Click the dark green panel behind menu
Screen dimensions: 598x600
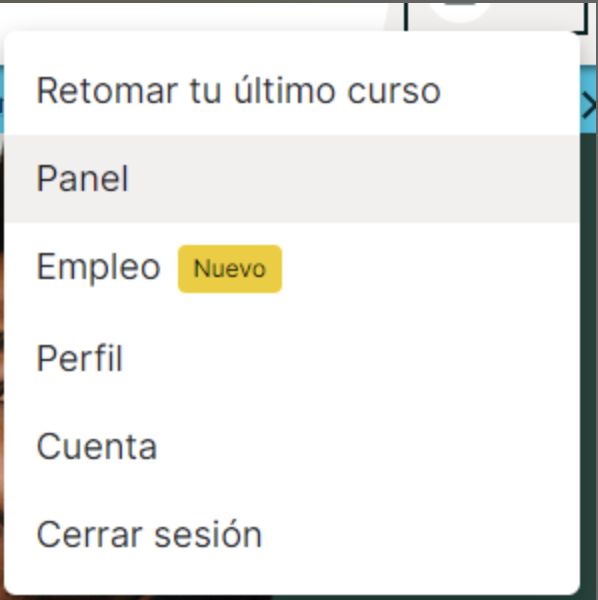(589, 344)
